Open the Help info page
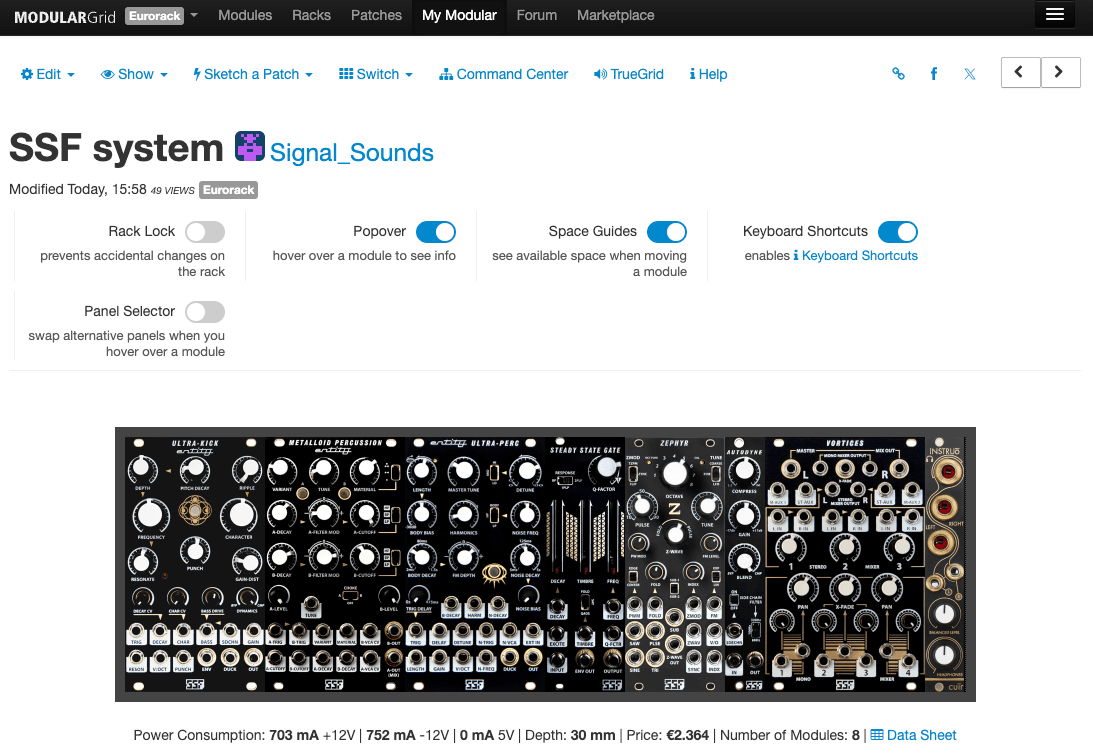The height and width of the screenshot is (756, 1093). coord(708,74)
